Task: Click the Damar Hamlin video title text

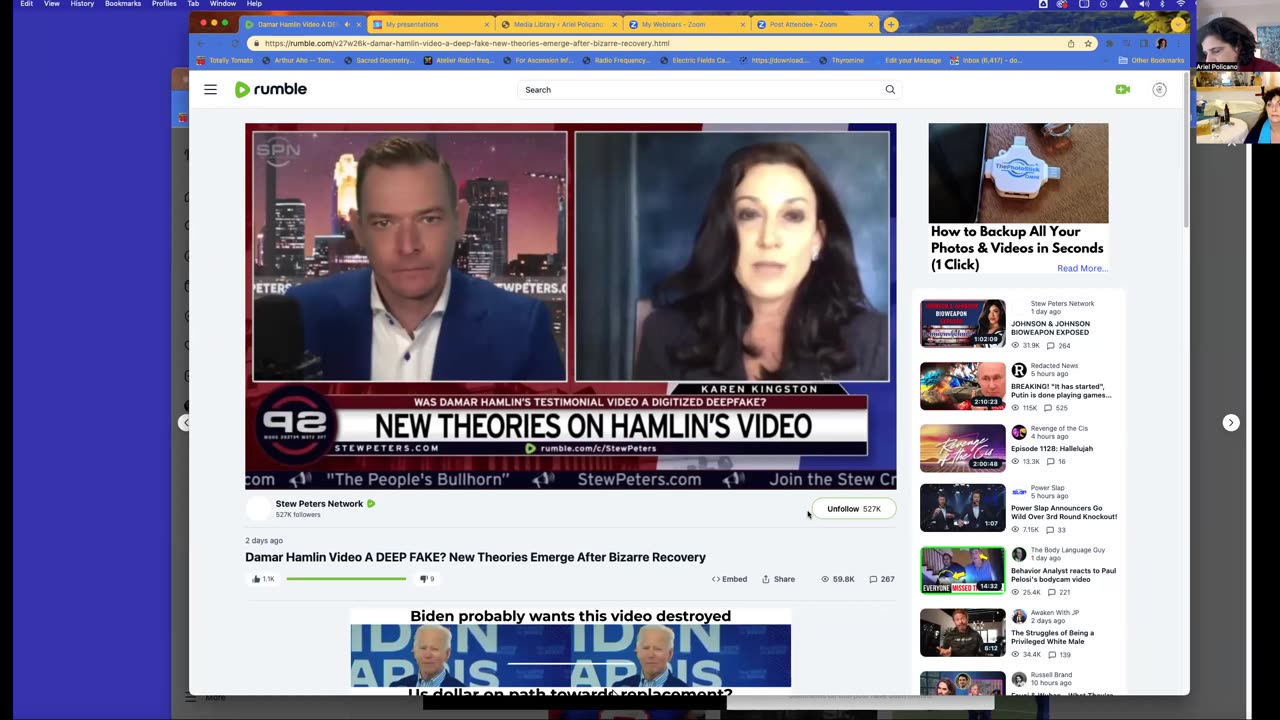Action: point(475,557)
